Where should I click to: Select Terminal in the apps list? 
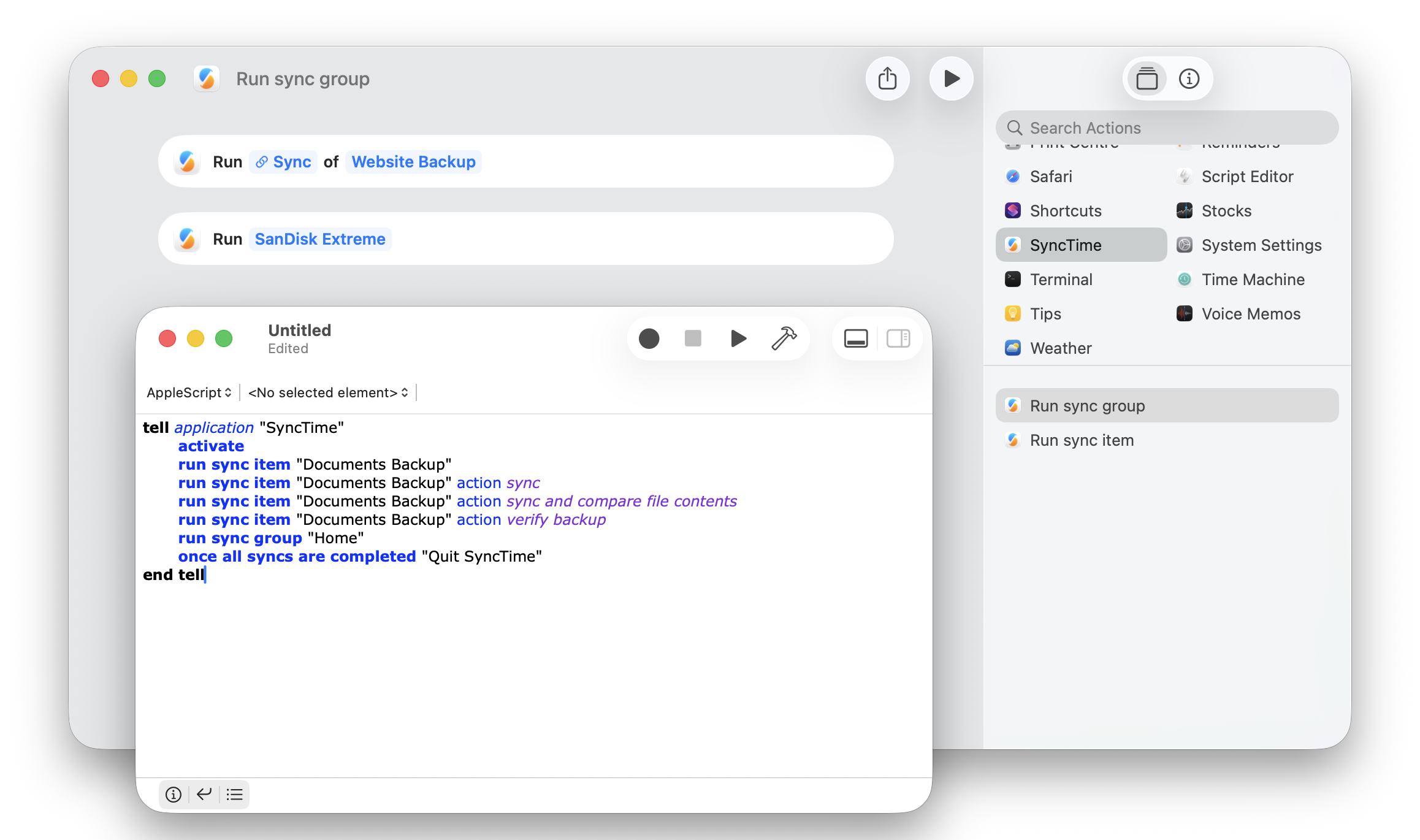[1061, 280]
